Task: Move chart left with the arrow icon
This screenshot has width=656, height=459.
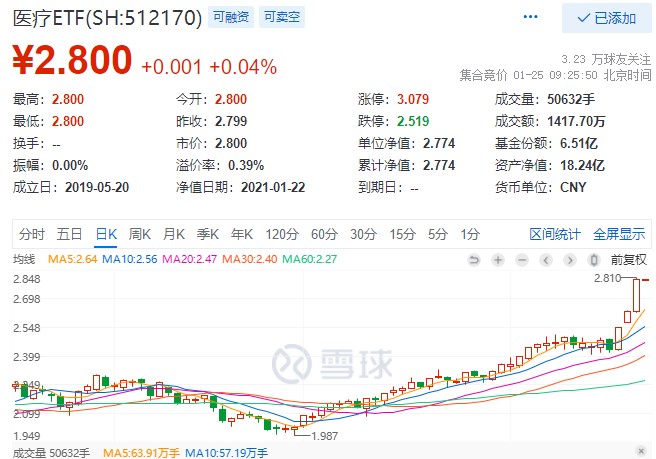Action: [546, 260]
